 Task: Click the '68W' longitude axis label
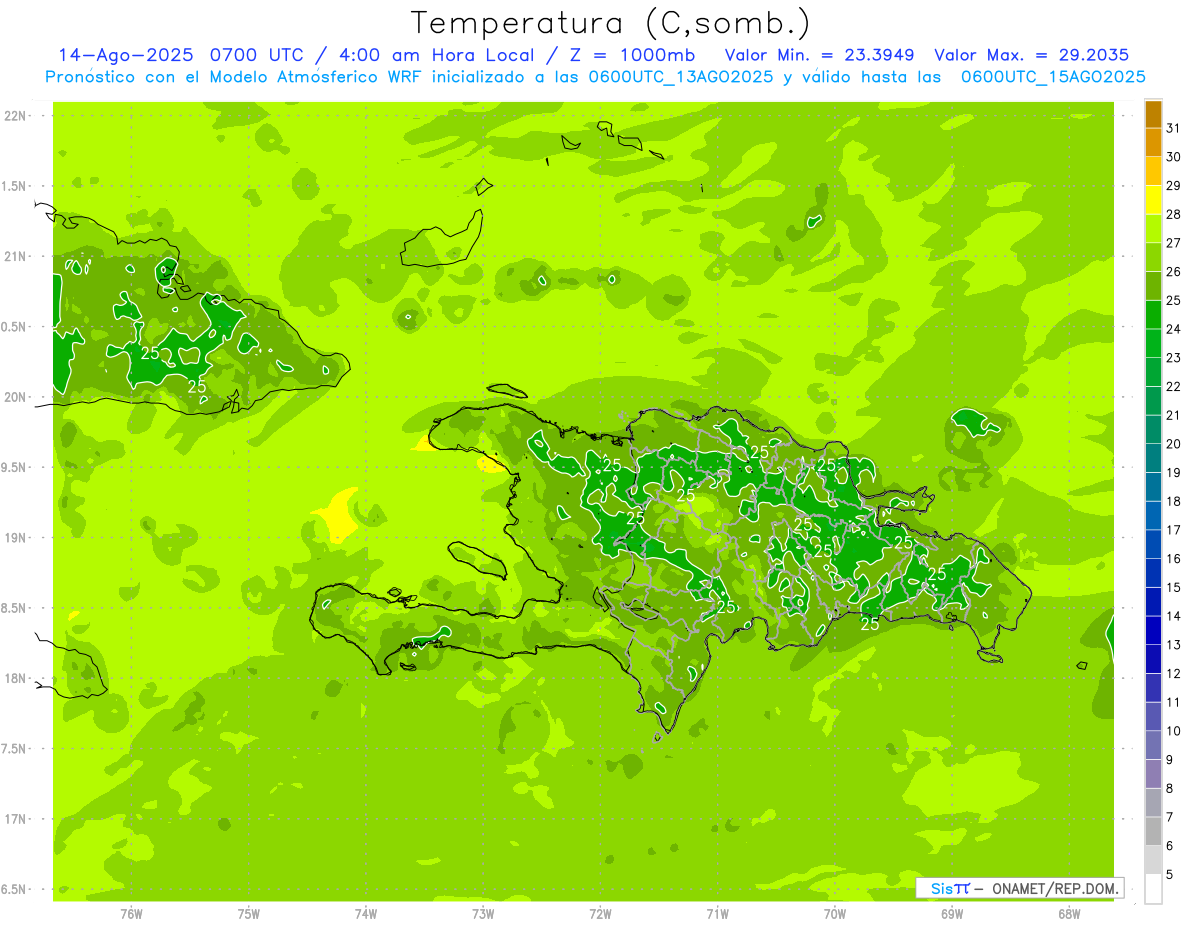[1069, 914]
